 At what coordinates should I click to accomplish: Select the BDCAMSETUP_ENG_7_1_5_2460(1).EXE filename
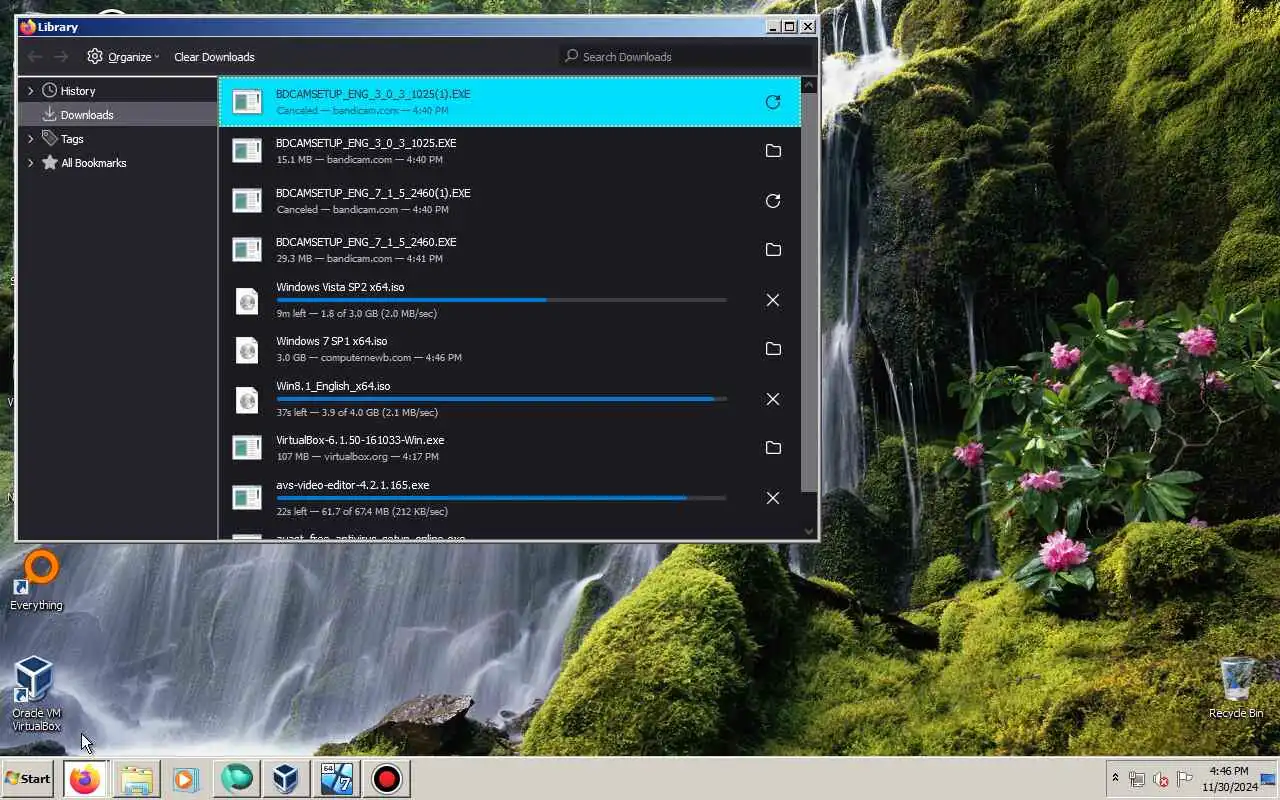point(373,193)
